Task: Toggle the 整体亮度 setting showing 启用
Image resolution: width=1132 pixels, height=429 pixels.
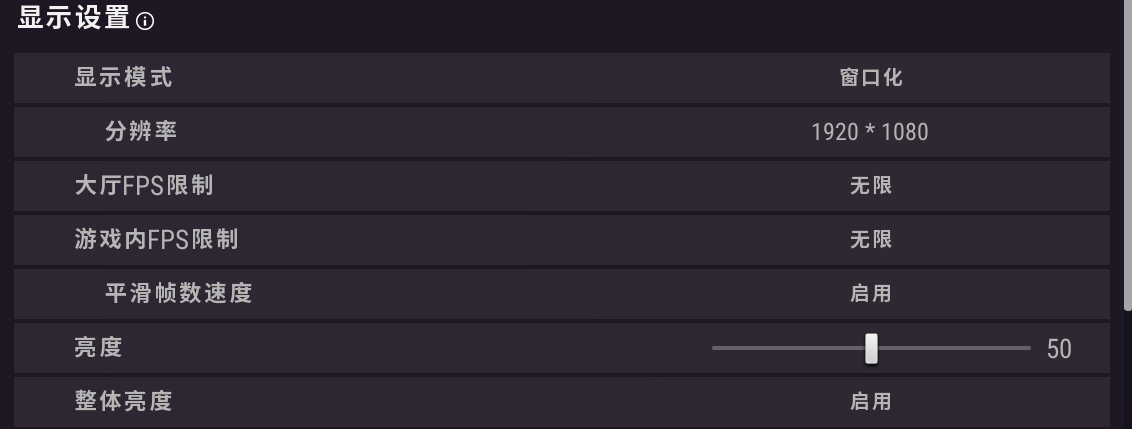Action: 870,401
